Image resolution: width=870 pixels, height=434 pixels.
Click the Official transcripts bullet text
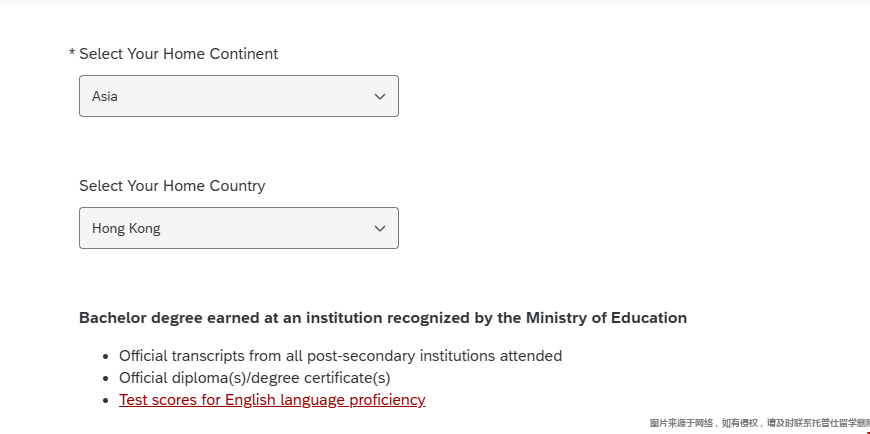coord(340,355)
